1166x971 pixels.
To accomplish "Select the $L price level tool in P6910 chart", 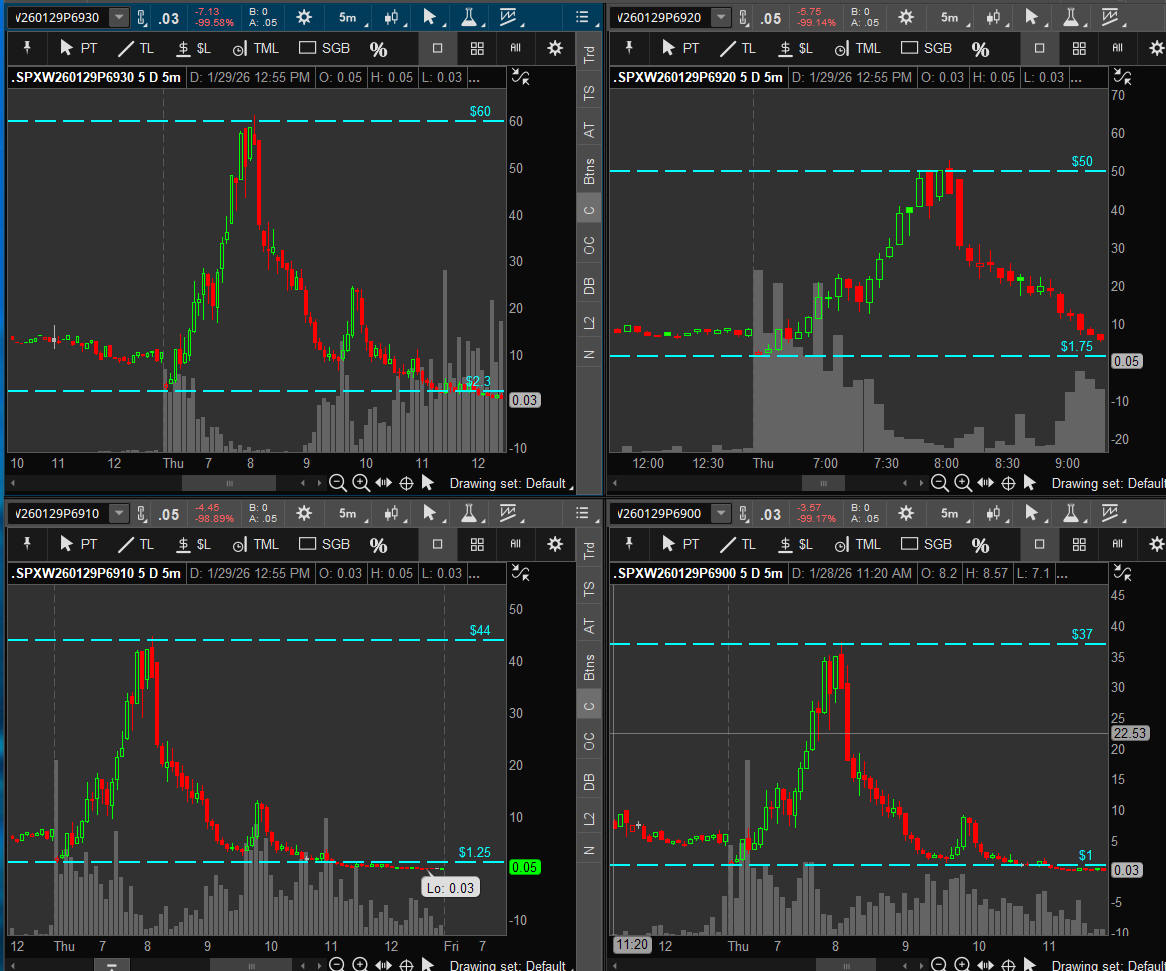I will (x=194, y=544).
